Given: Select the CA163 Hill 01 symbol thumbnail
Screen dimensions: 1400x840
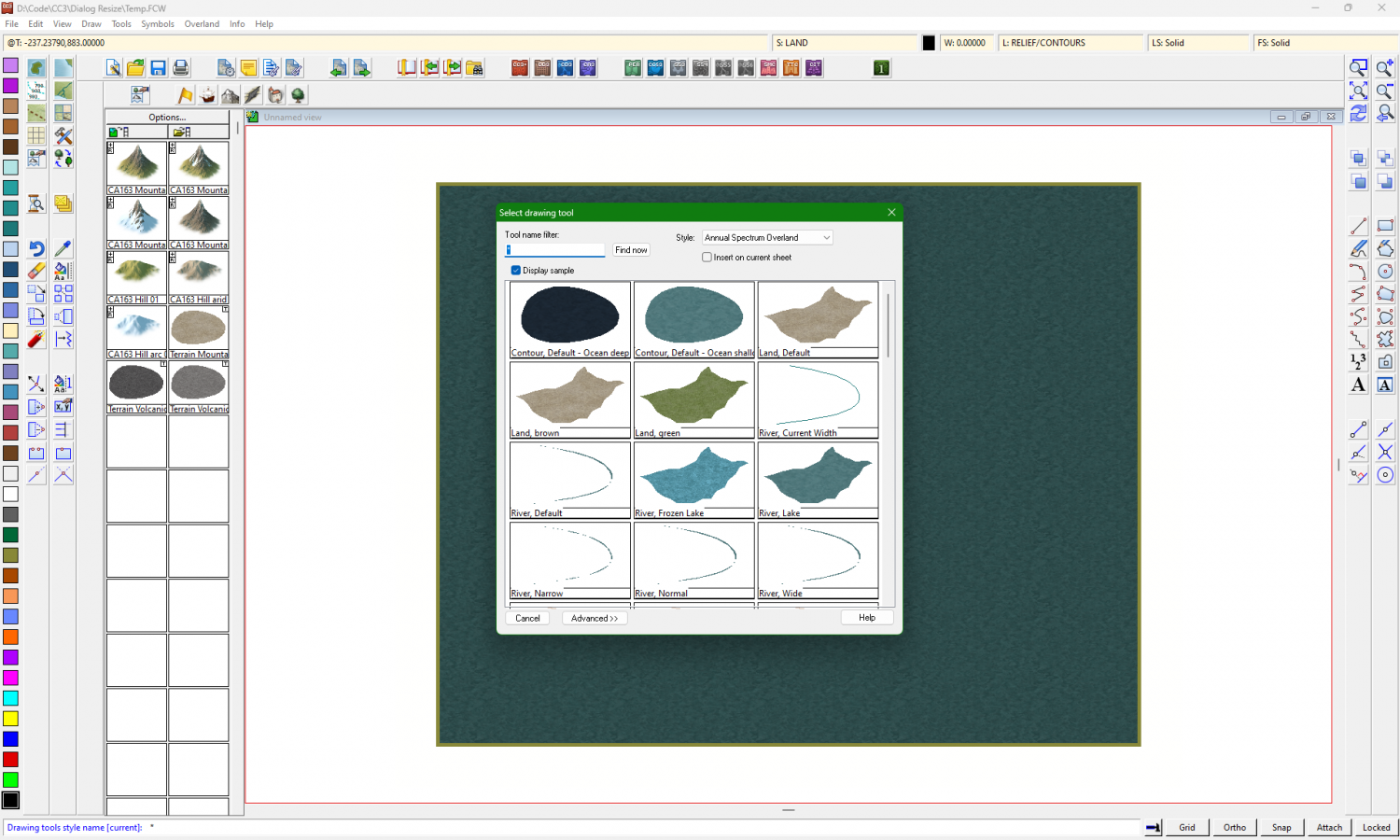Looking at the screenshot, I should [x=136, y=277].
